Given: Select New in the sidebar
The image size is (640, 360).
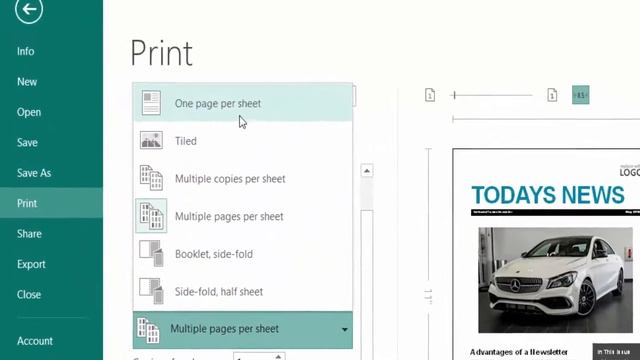Looking at the screenshot, I should click(27, 82).
